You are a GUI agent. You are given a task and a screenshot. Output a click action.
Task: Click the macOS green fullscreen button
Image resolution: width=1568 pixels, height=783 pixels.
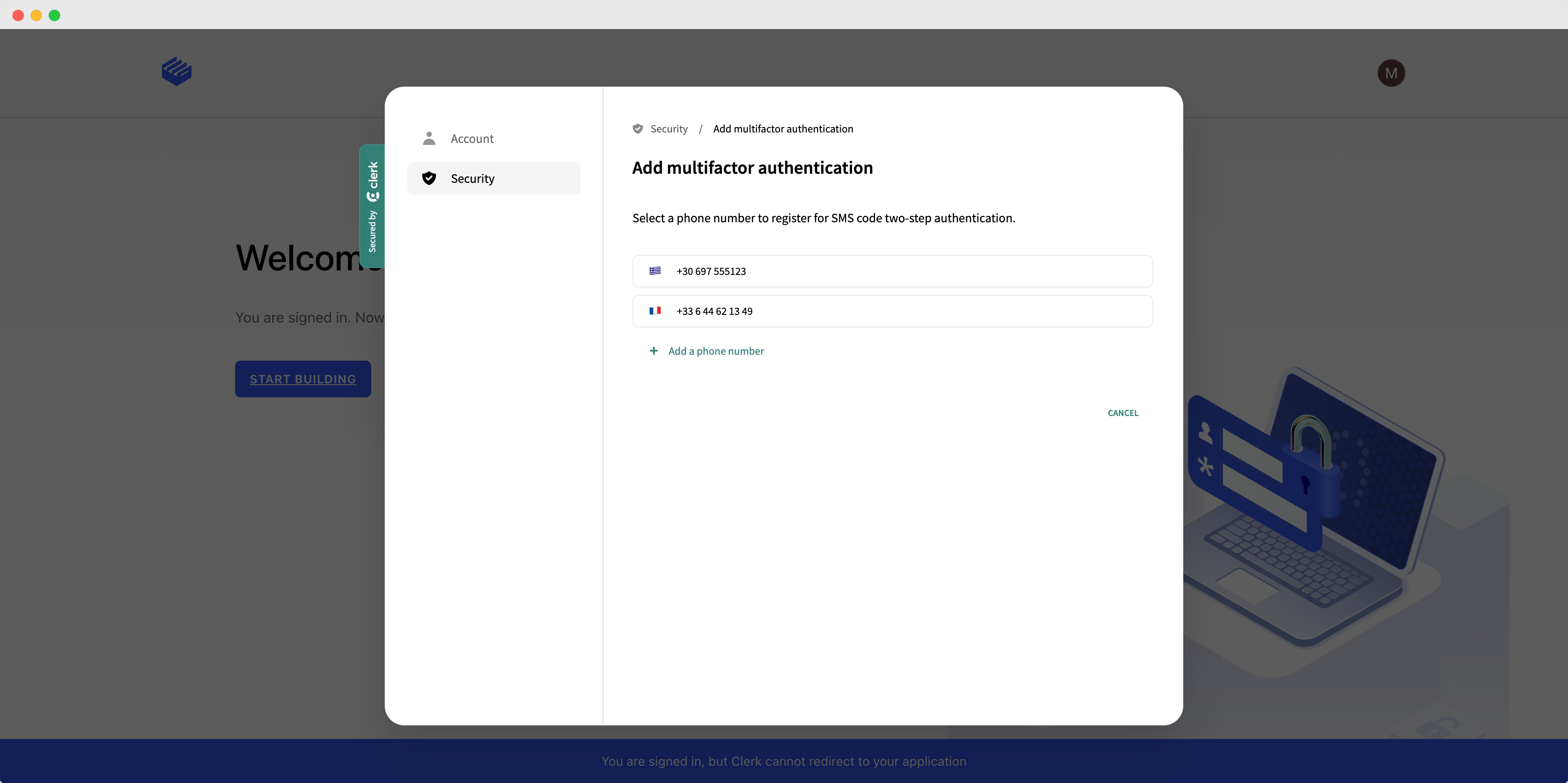pyautogui.click(x=54, y=15)
